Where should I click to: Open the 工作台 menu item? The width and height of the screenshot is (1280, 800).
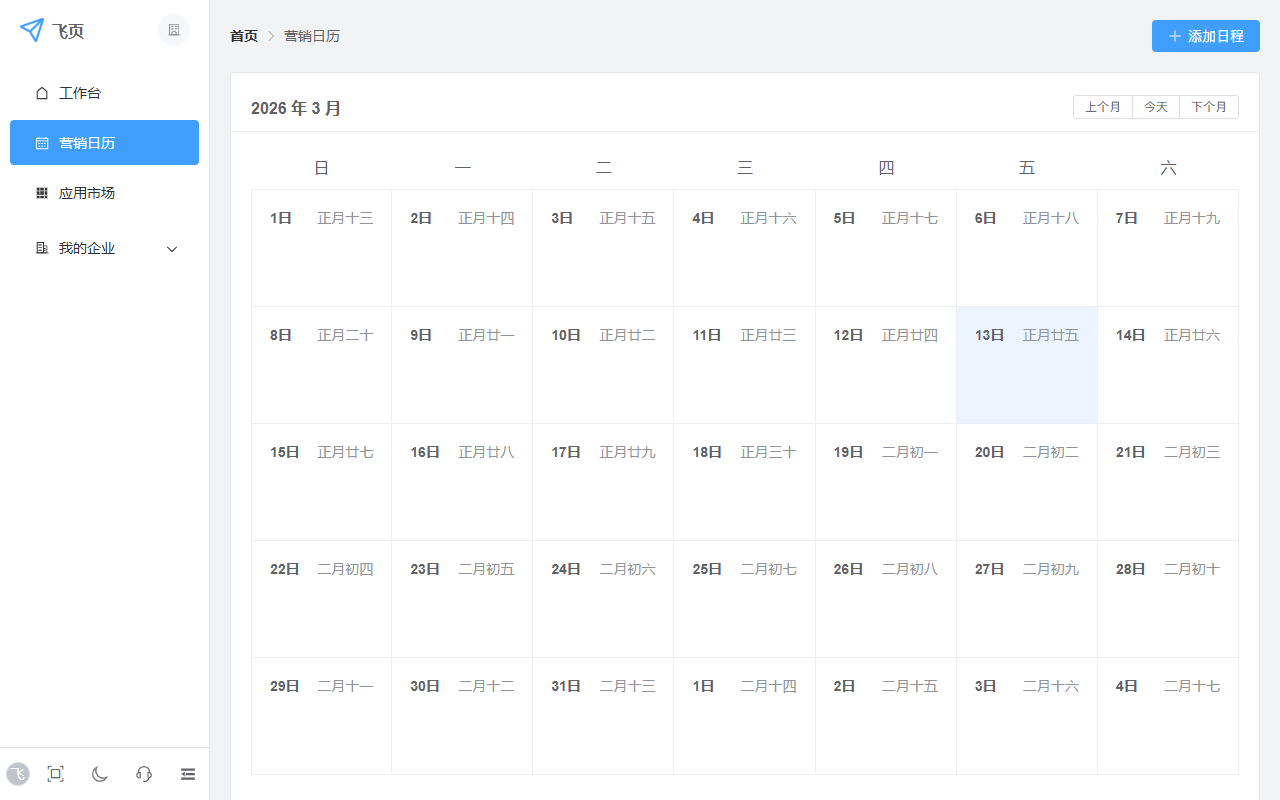pos(80,93)
